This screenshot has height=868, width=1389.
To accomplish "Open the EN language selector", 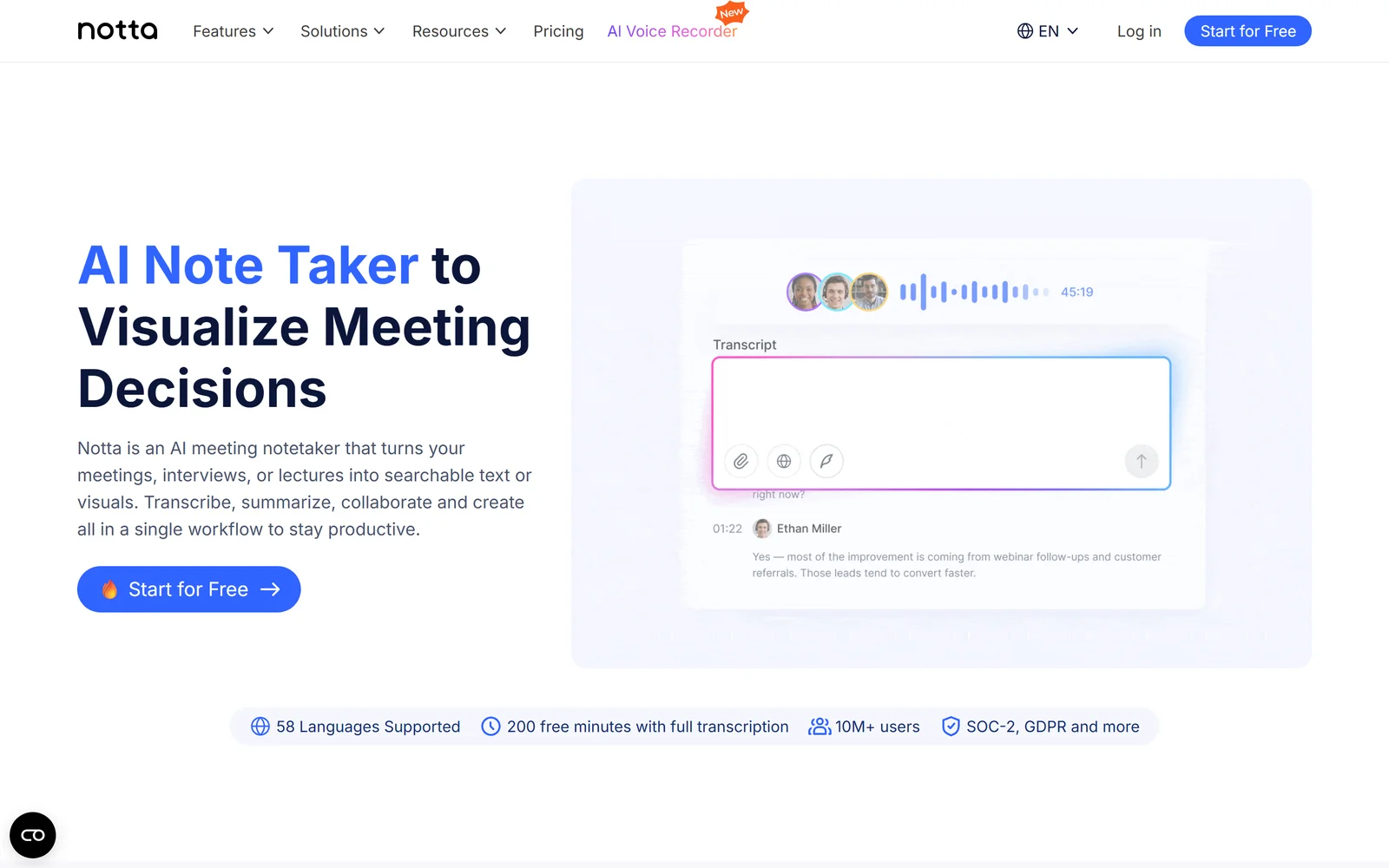I will 1048,31.
